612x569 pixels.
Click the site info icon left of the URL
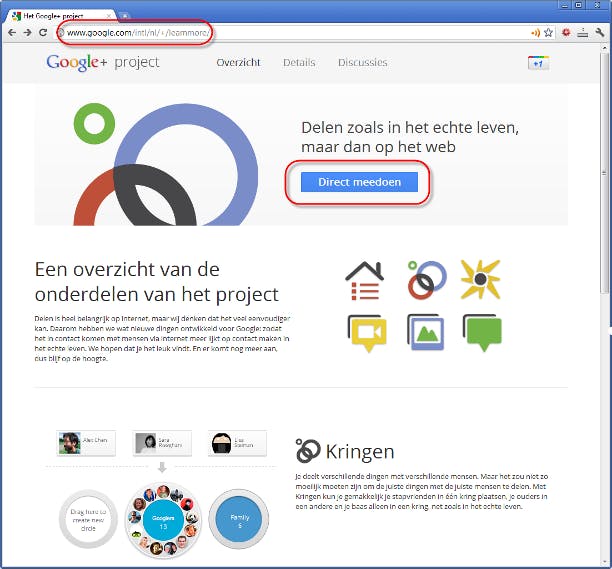pyautogui.click(x=61, y=32)
